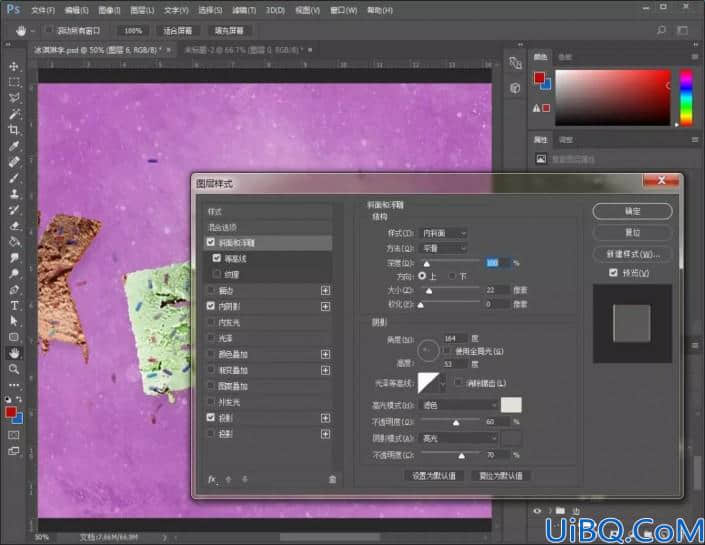Image resolution: width=705 pixels, height=545 pixels.
Task: Select the Dodge tool
Action: (14, 273)
